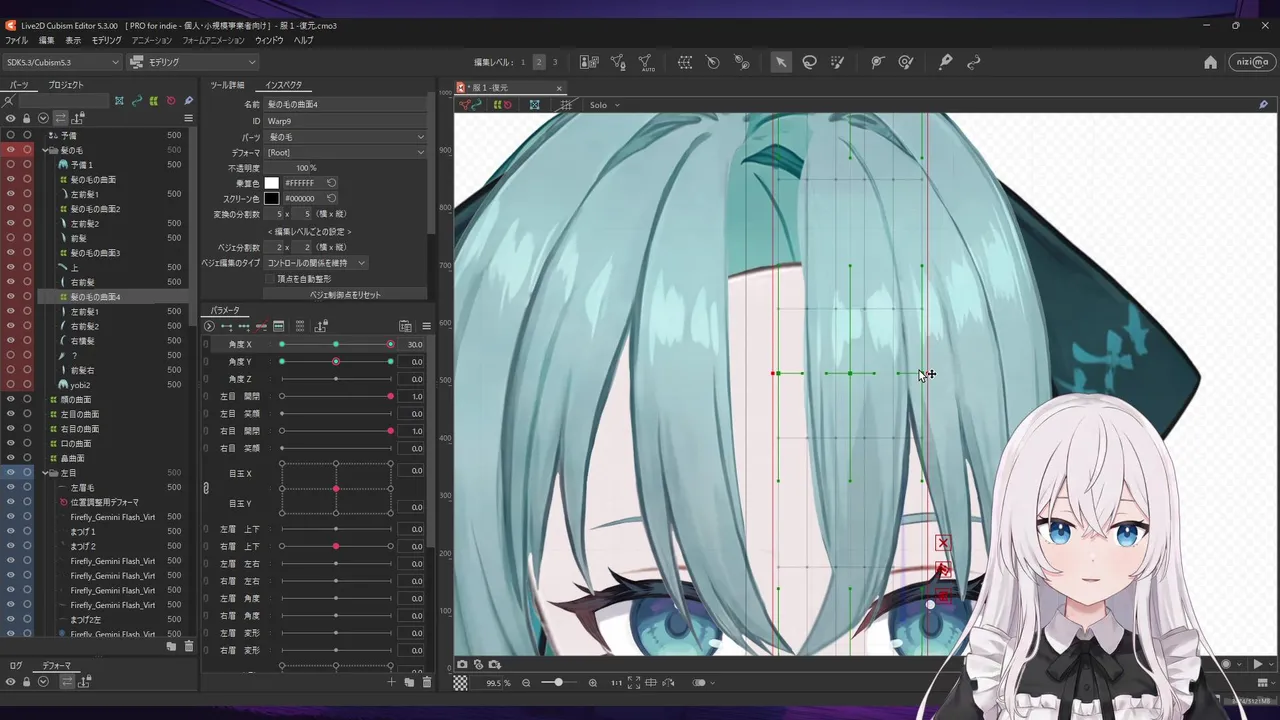Select the Deformation path tool

(x=973, y=62)
